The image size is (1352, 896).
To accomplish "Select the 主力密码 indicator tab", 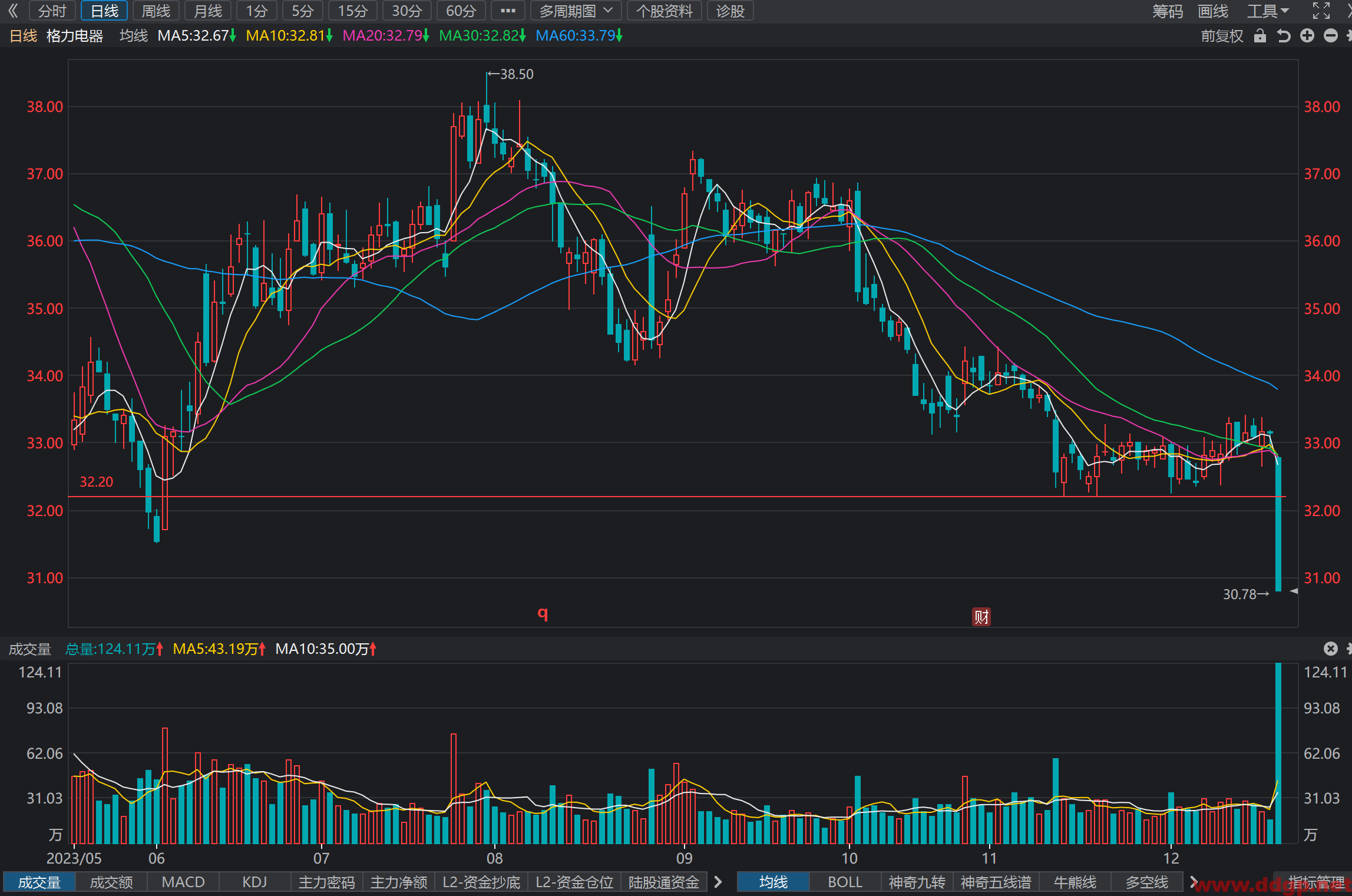I will click(327, 882).
